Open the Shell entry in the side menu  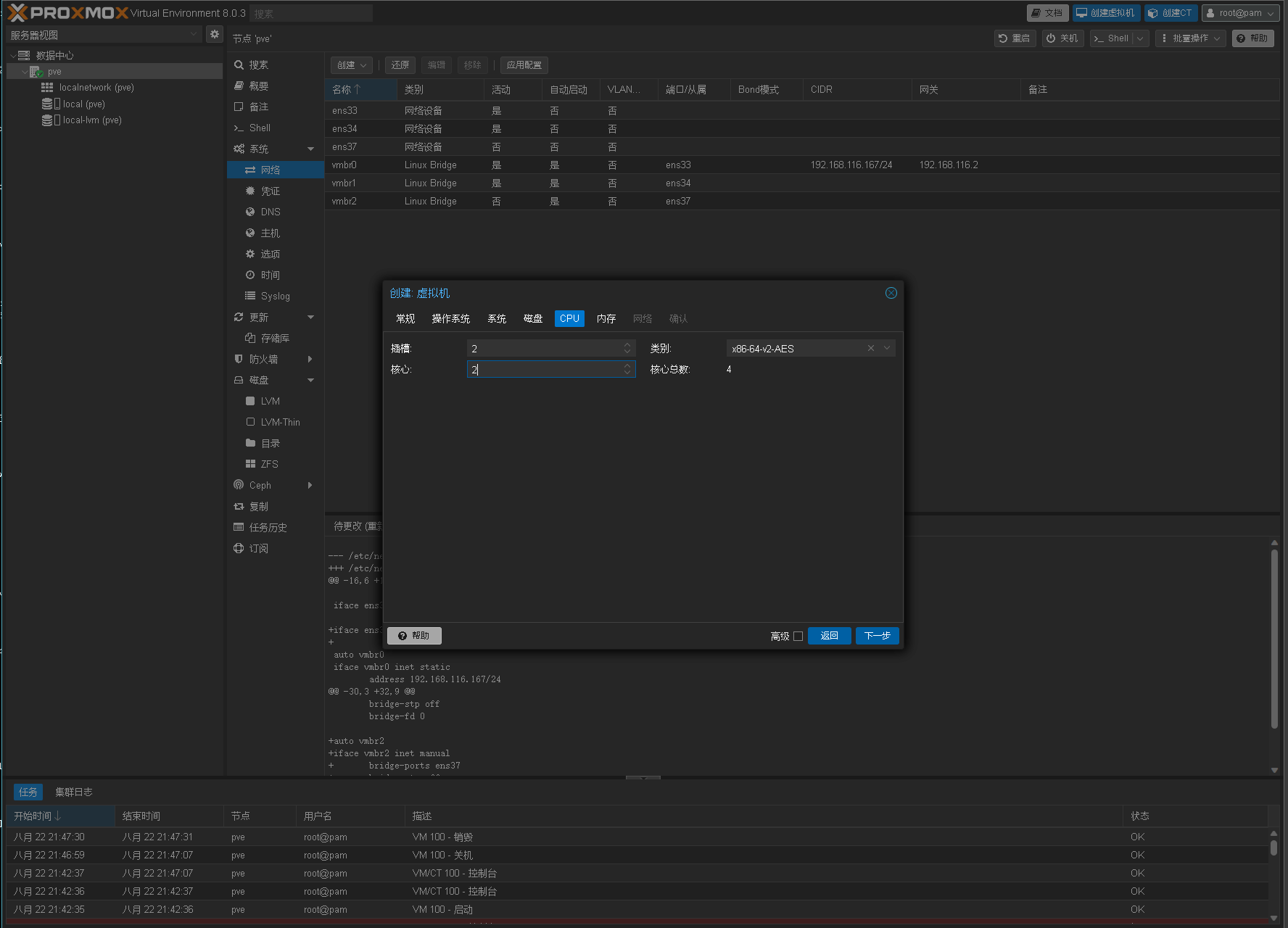click(259, 128)
